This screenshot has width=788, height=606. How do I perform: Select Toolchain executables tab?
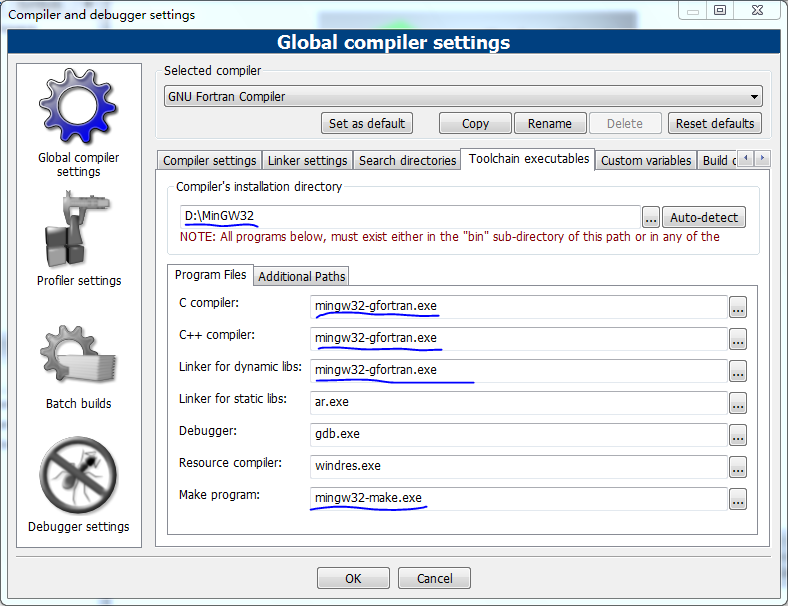[x=529, y=159]
